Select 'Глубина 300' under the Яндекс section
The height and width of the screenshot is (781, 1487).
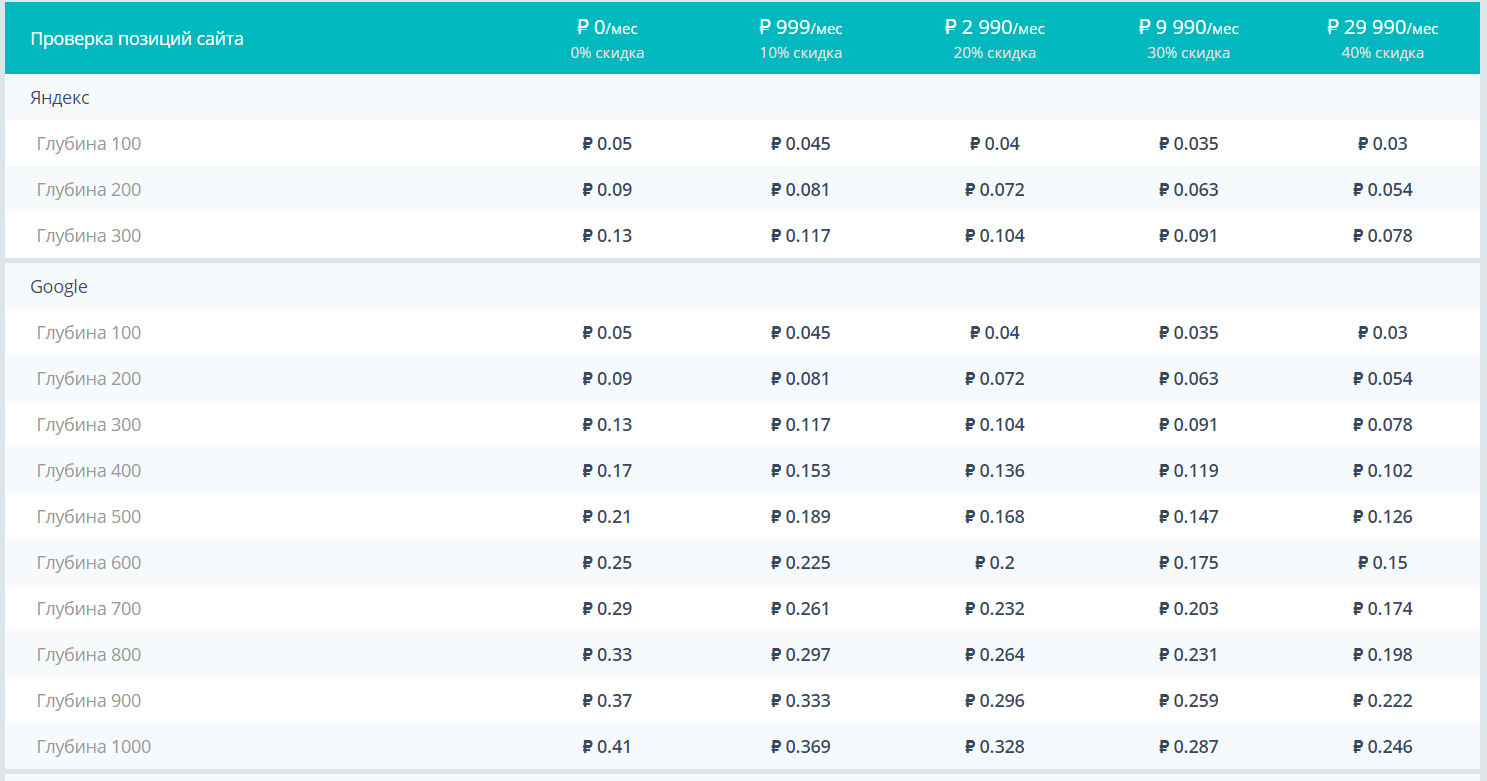(x=89, y=236)
